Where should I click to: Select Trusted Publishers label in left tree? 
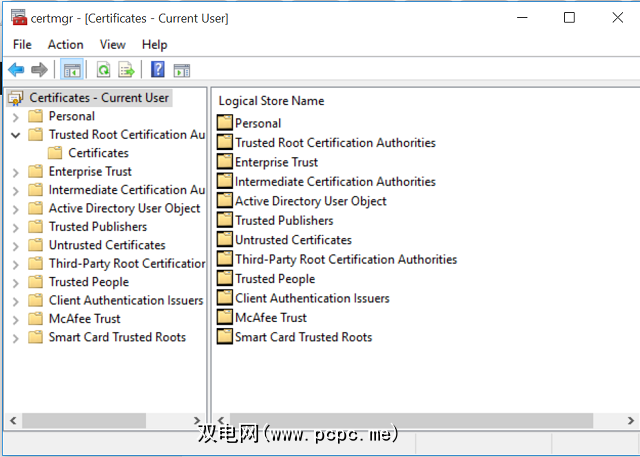(98, 227)
